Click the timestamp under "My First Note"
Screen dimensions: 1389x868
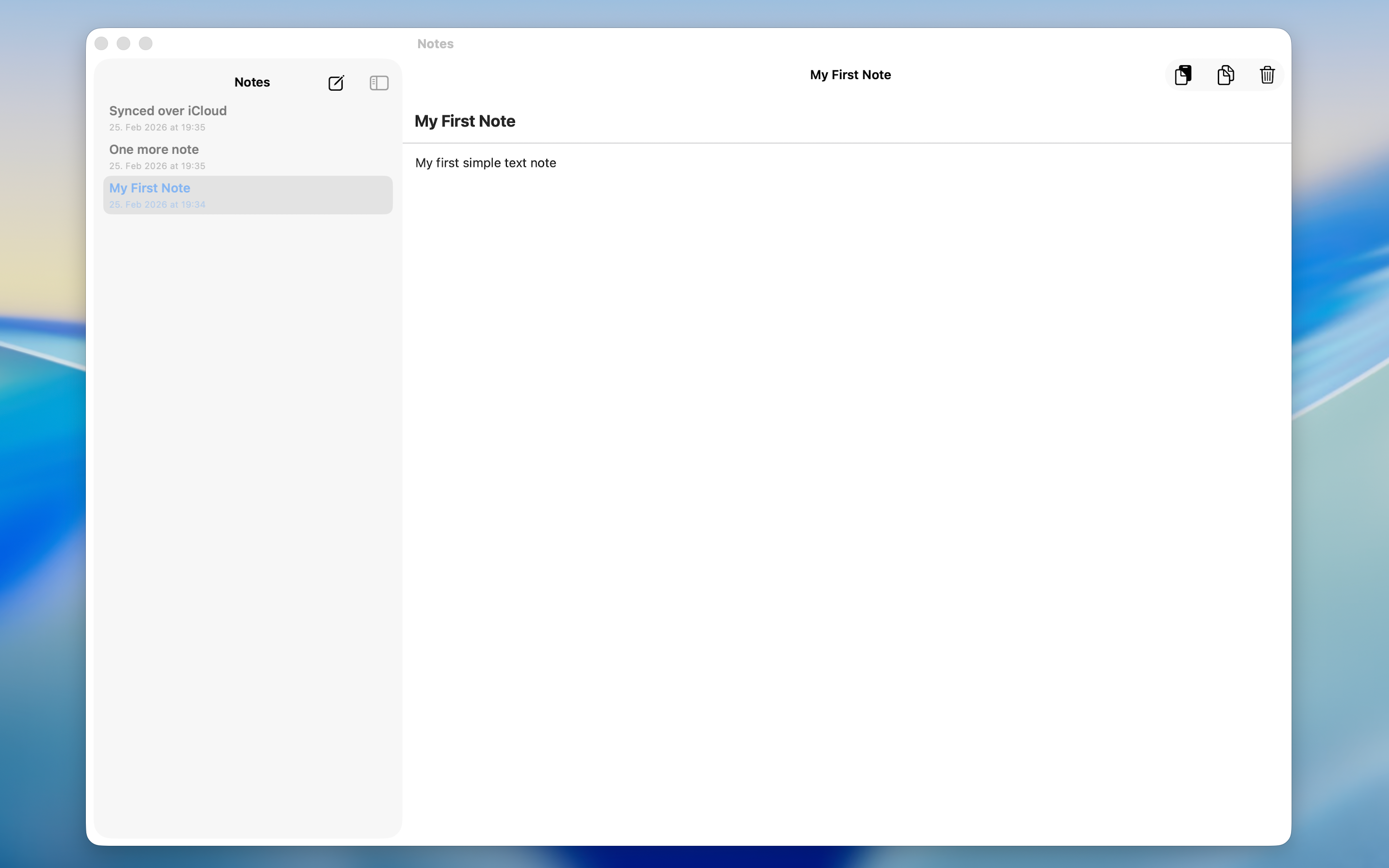coord(157,204)
